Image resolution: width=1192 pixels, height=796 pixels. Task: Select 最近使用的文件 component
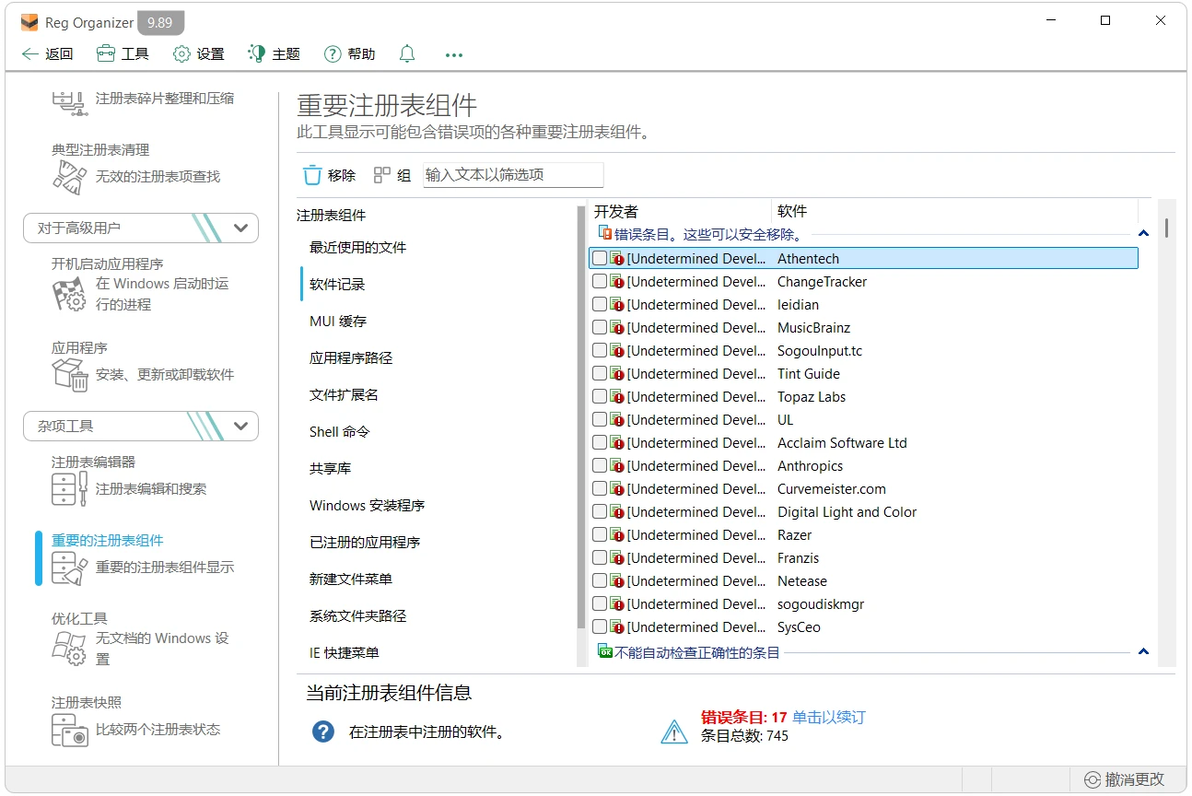click(357, 248)
